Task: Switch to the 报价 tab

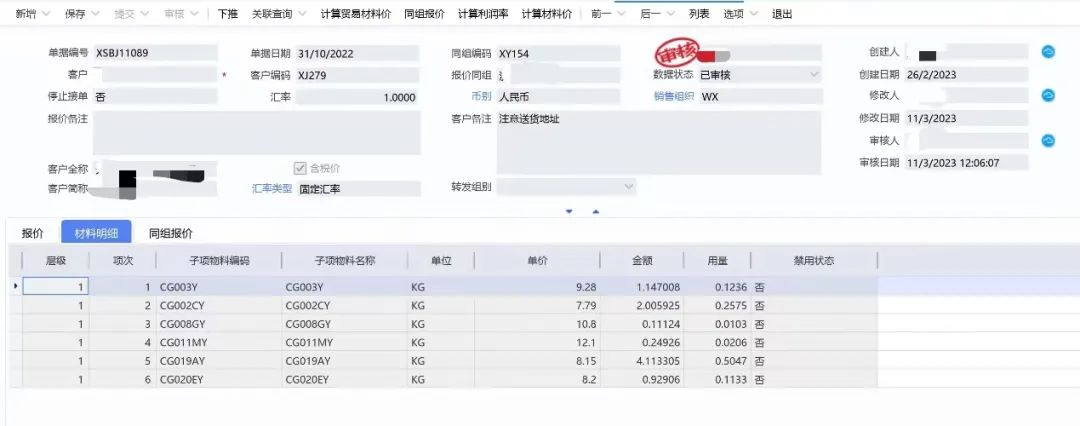Action: (x=32, y=233)
